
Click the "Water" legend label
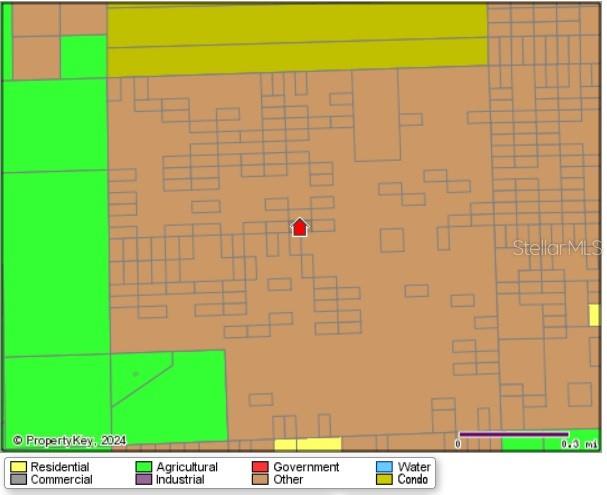[414, 467]
